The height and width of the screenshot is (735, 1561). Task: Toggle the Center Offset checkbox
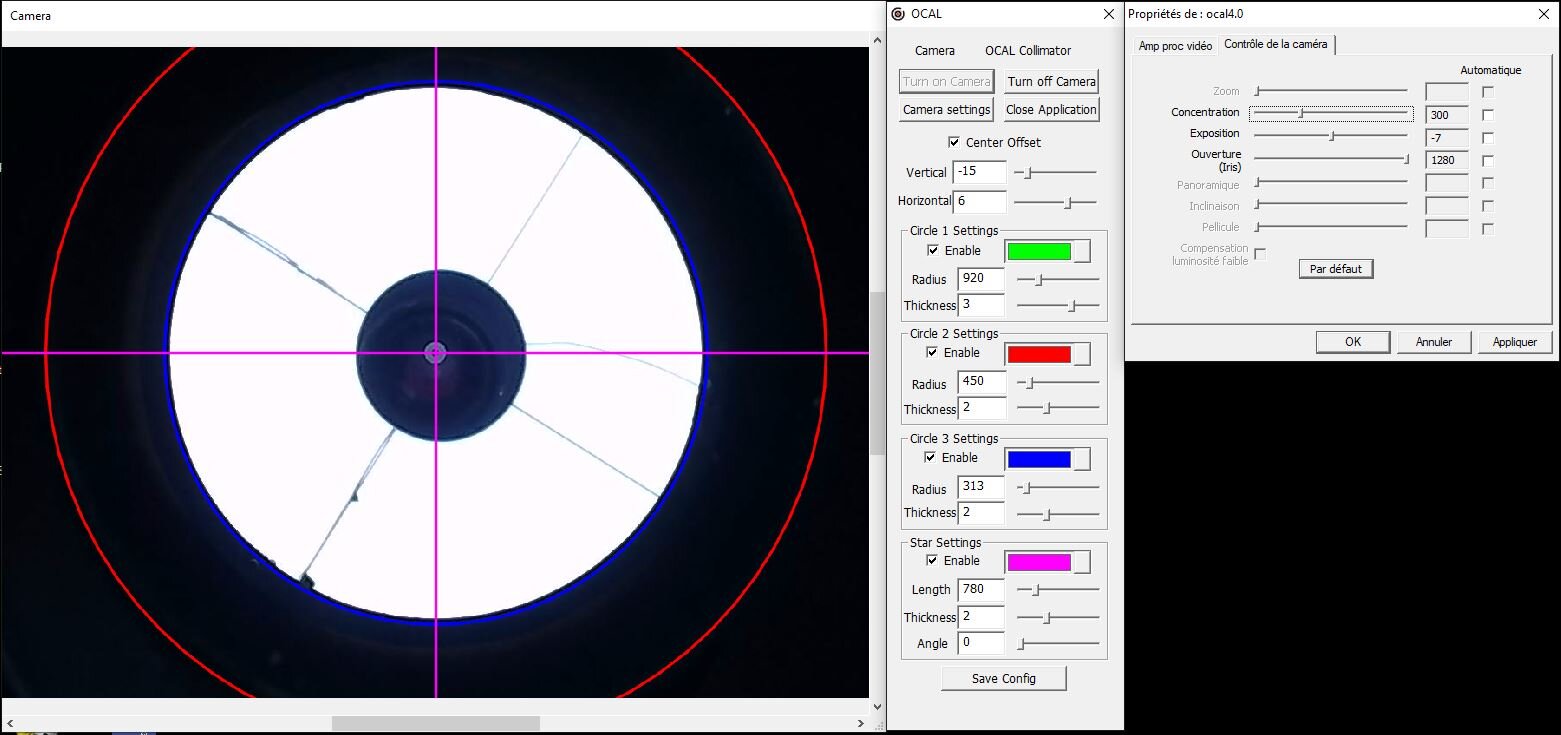tap(954, 142)
